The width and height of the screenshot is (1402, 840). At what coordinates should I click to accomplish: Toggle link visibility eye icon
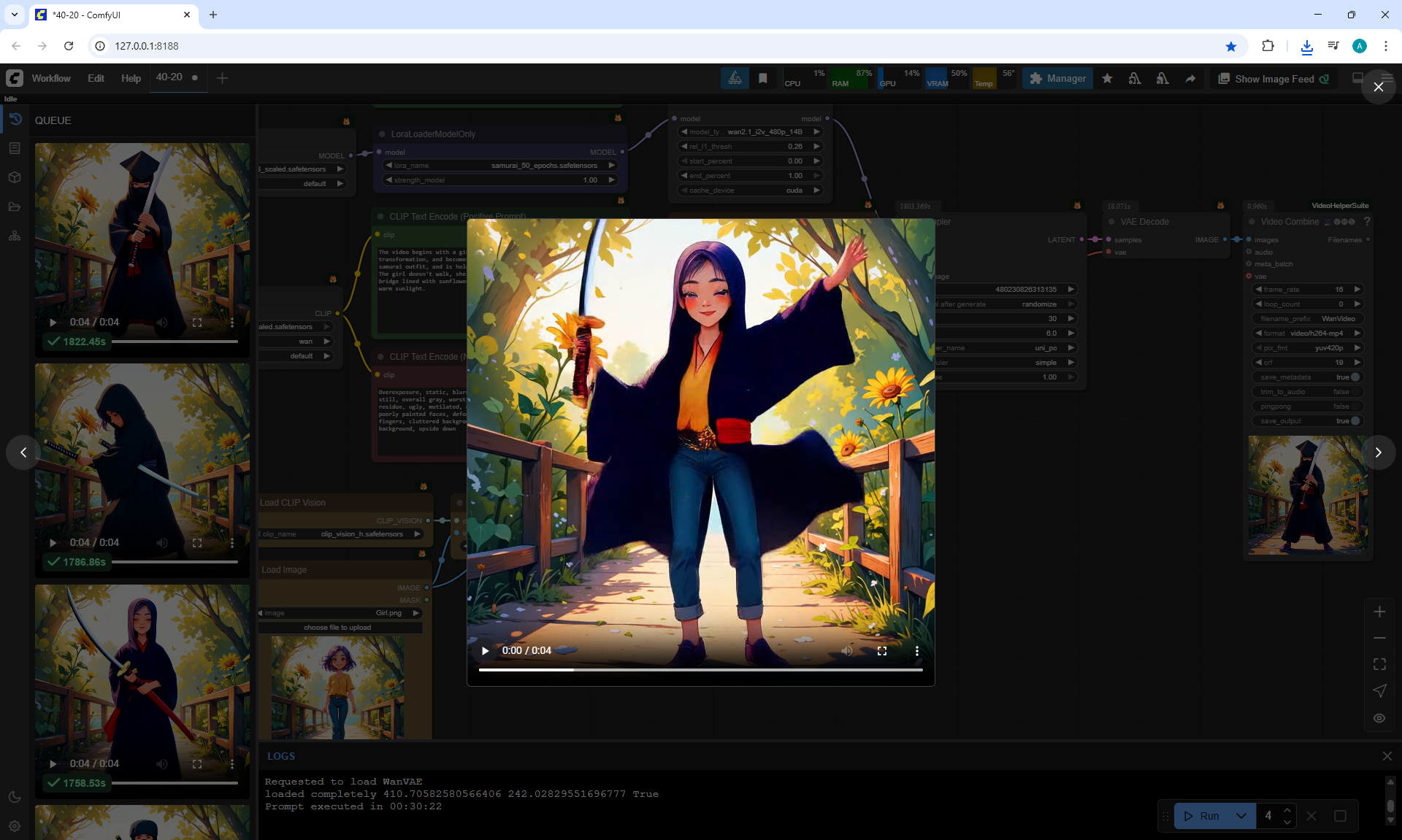[1379, 718]
